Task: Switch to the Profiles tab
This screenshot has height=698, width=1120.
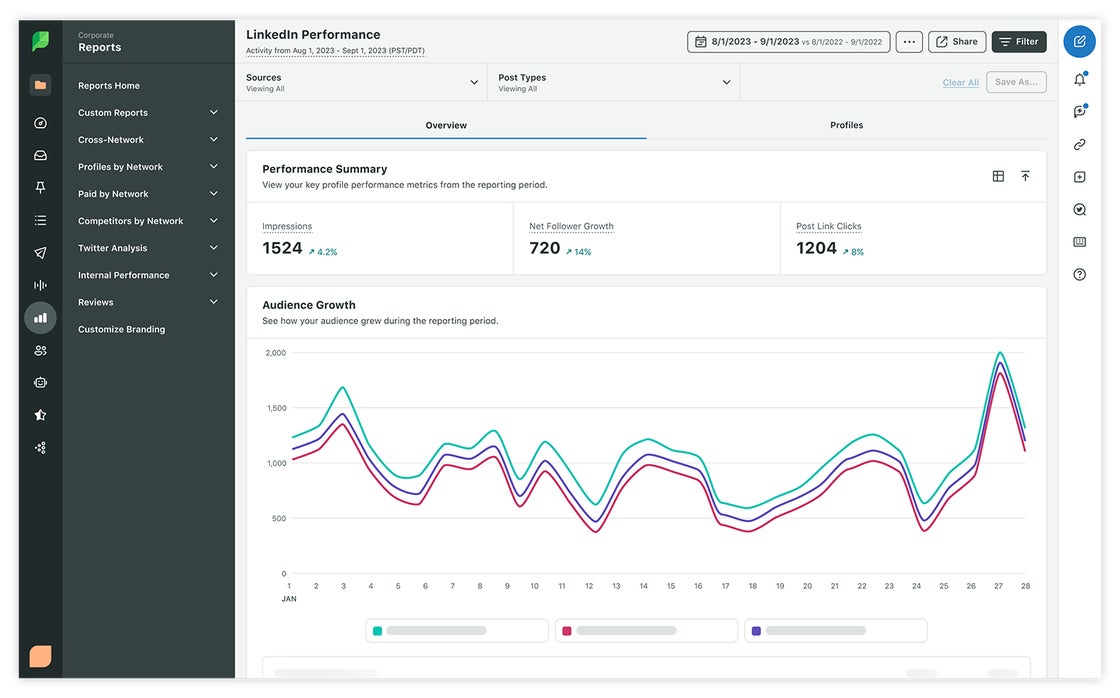Action: [846, 125]
